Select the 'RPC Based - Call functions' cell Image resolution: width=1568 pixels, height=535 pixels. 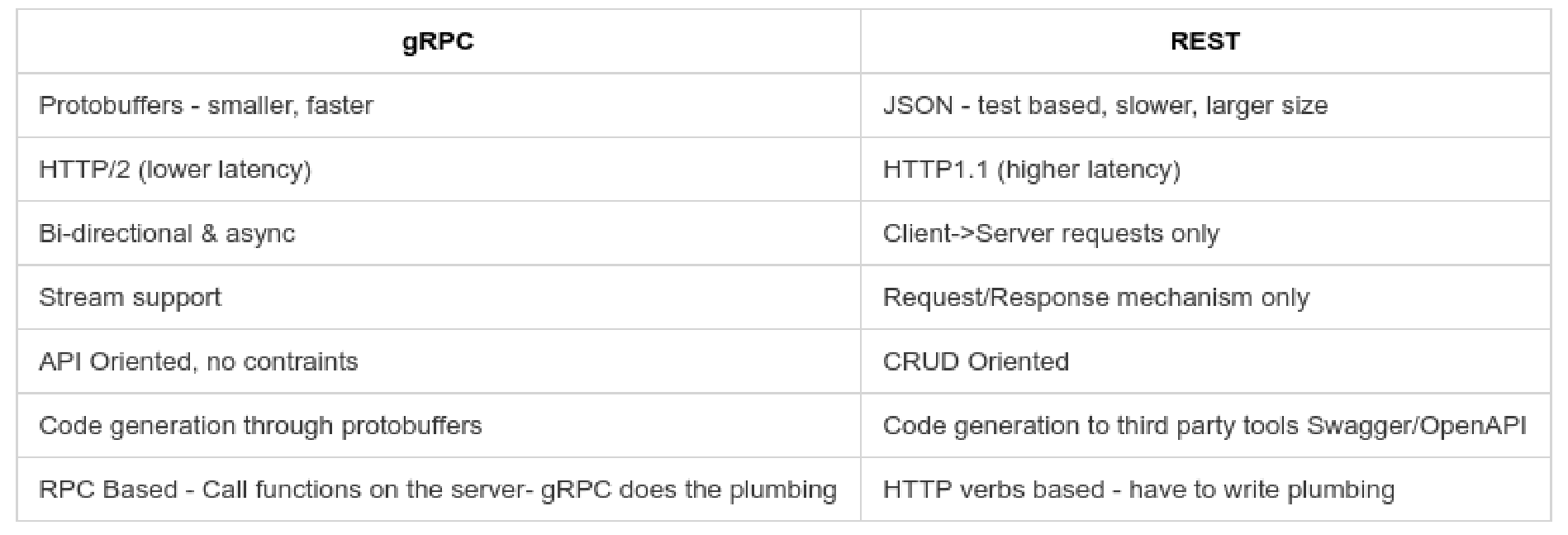coord(439,490)
